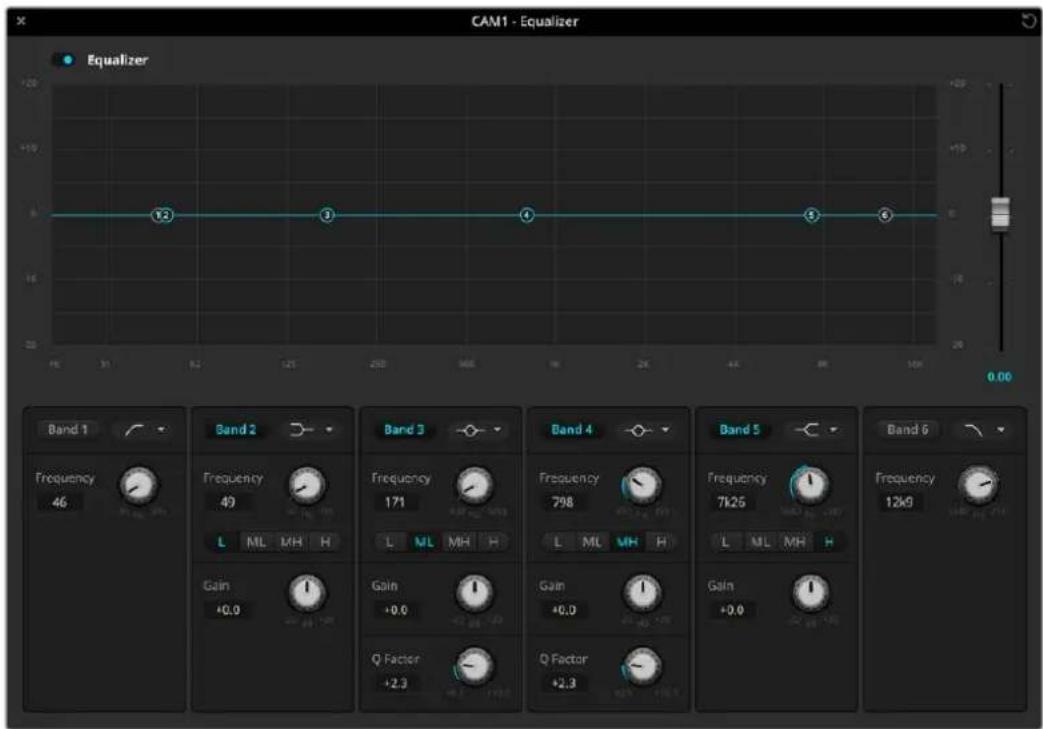Enable Band 1 button

point(68,430)
